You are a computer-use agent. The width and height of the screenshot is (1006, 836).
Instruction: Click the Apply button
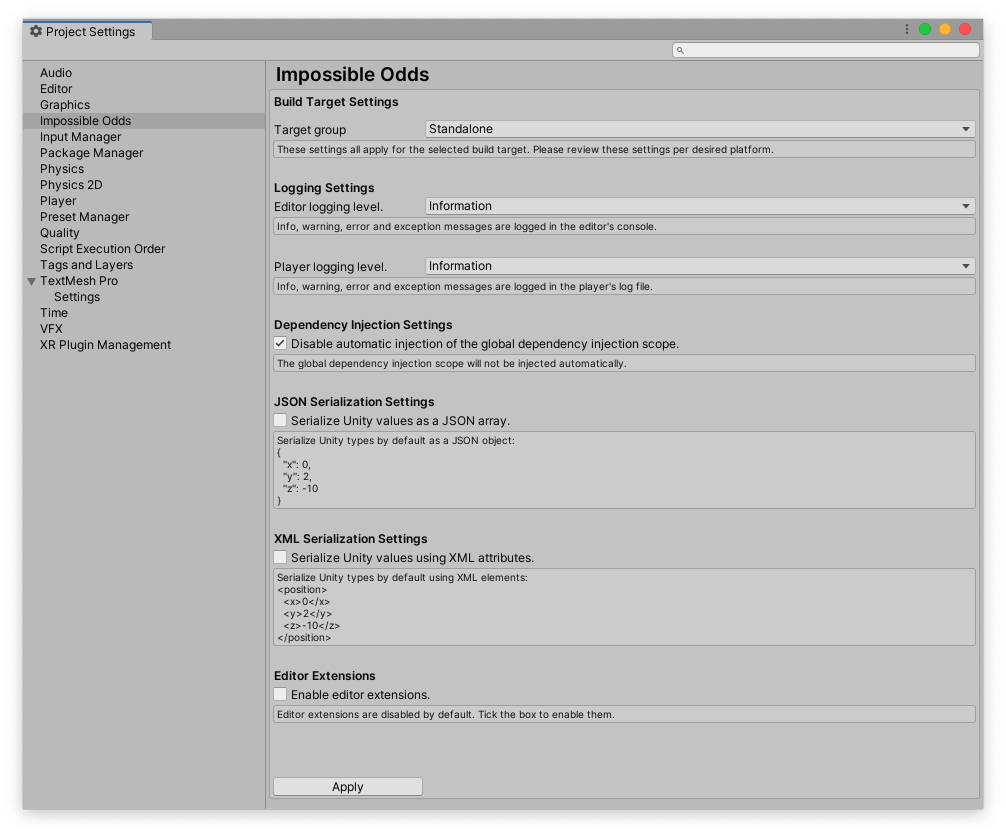(x=348, y=787)
